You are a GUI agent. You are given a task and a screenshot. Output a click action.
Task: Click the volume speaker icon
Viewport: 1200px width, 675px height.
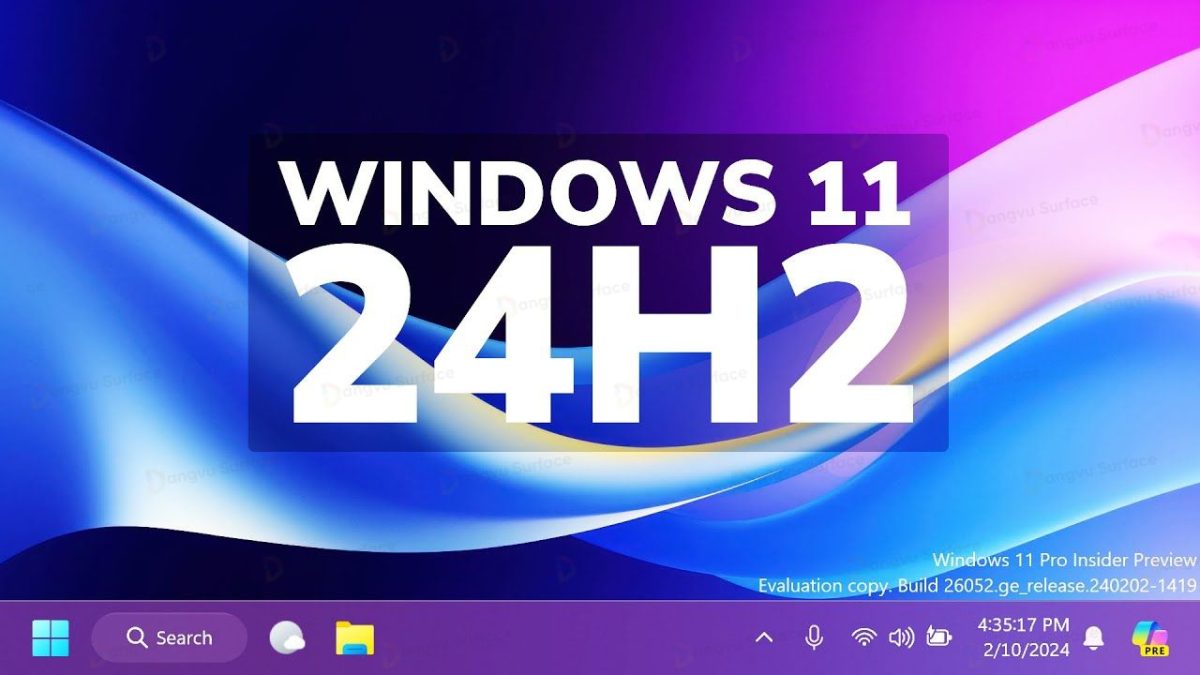[x=901, y=637]
